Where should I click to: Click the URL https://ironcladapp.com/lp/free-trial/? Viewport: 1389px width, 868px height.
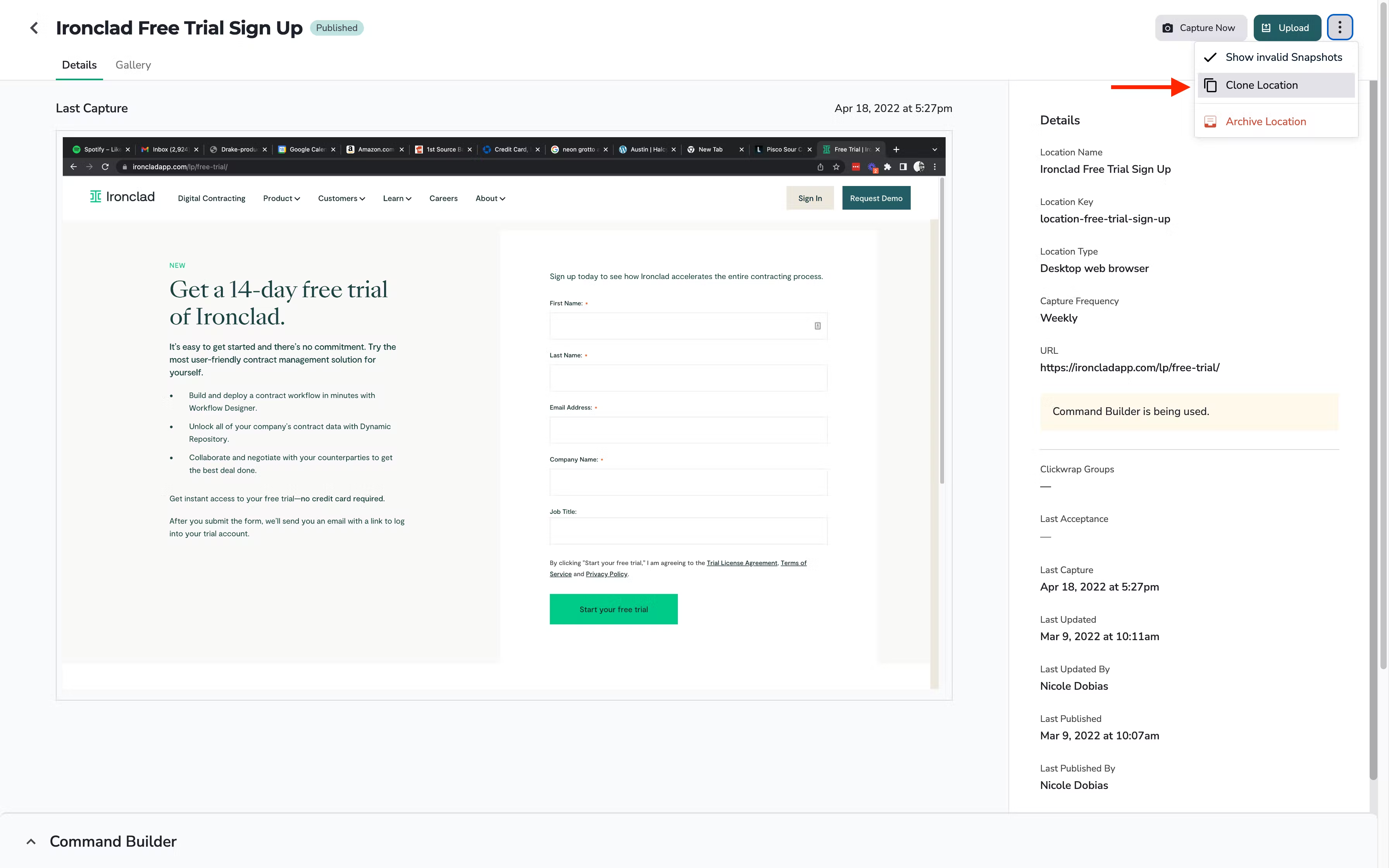point(1129,367)
